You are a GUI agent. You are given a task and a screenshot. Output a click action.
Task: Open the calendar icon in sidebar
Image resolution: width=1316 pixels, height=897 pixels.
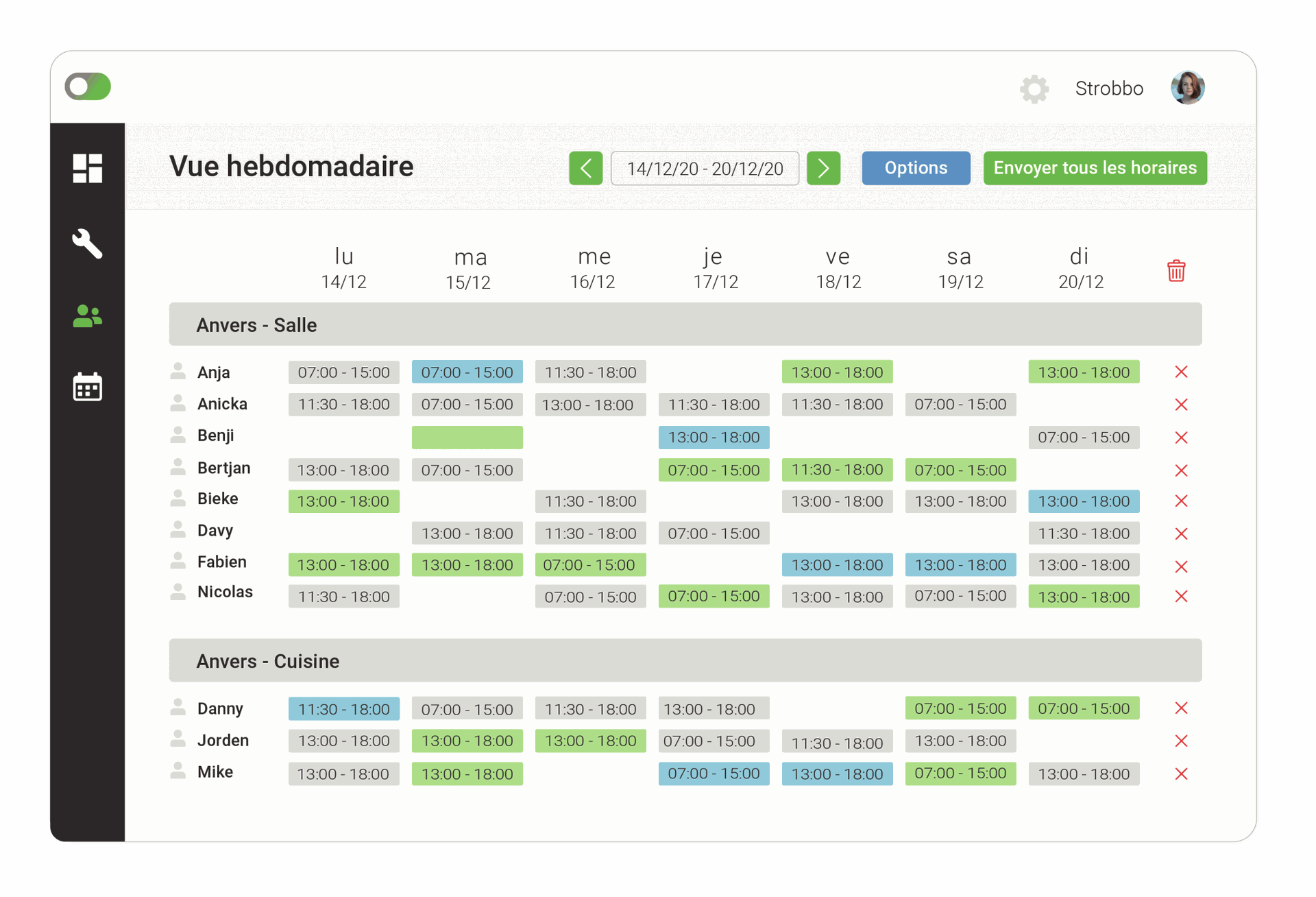88,387
